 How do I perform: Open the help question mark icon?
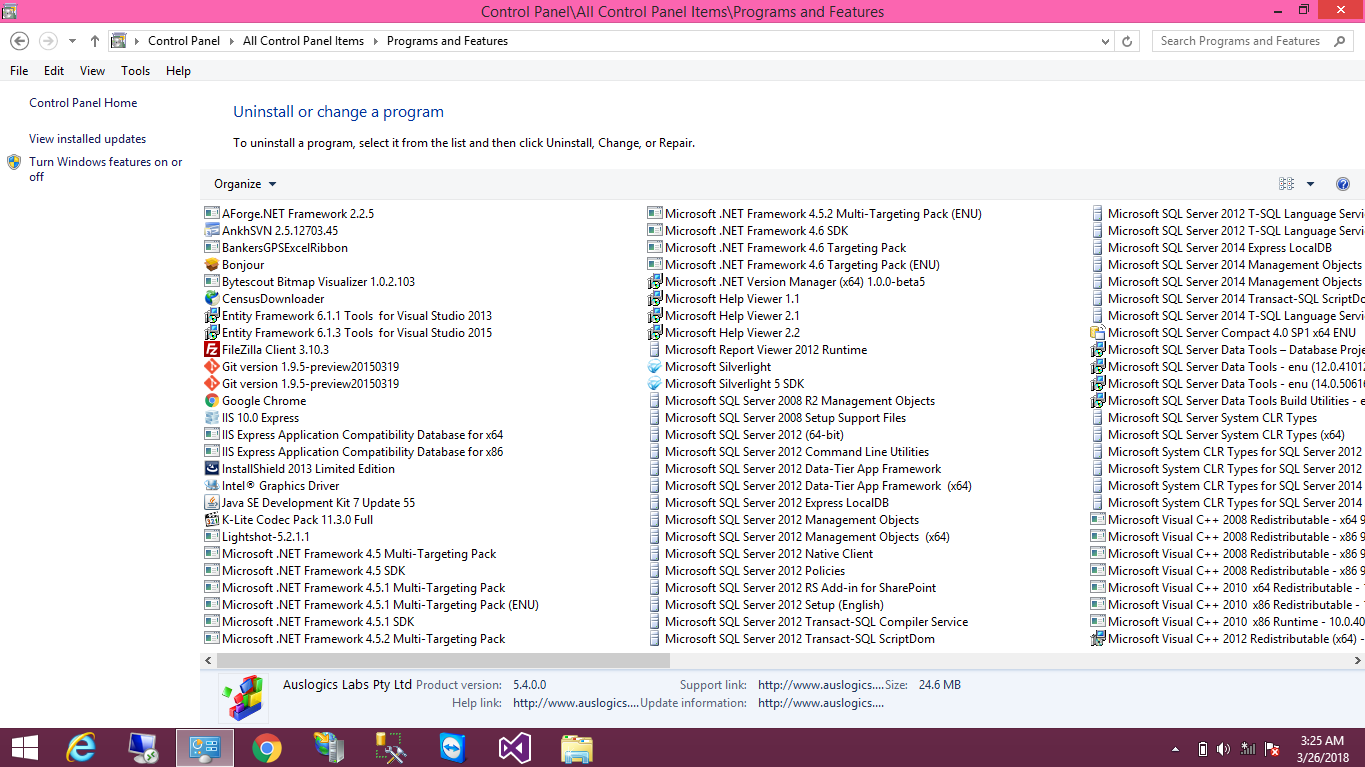(1343, 184)
